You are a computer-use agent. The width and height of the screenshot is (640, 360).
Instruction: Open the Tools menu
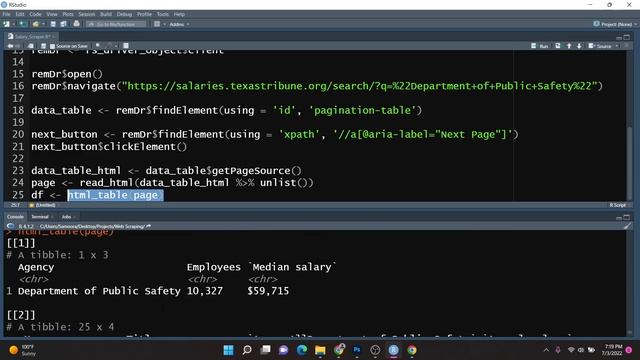click(162, 14)
